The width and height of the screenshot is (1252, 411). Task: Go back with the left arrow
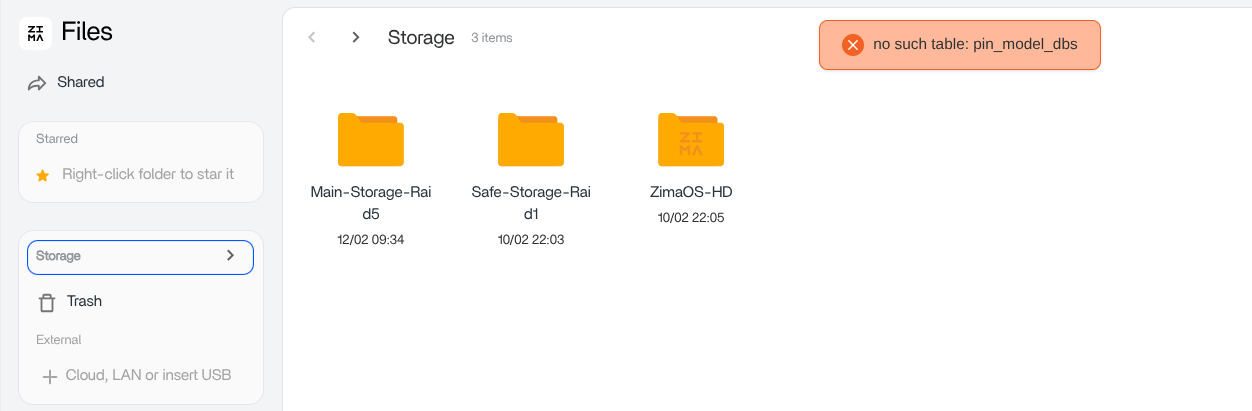coord(312,37)
